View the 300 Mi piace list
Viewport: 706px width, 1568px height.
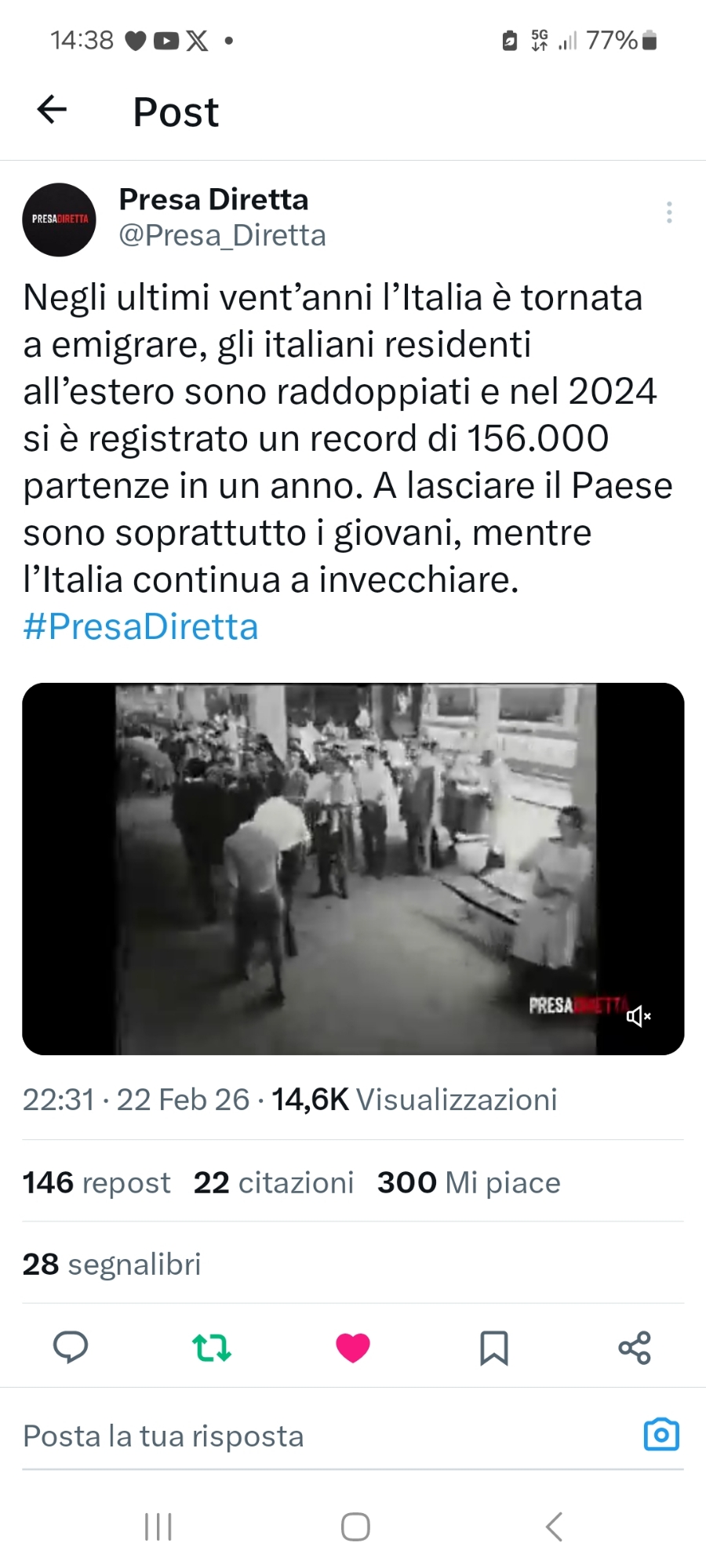[469, 1182]
